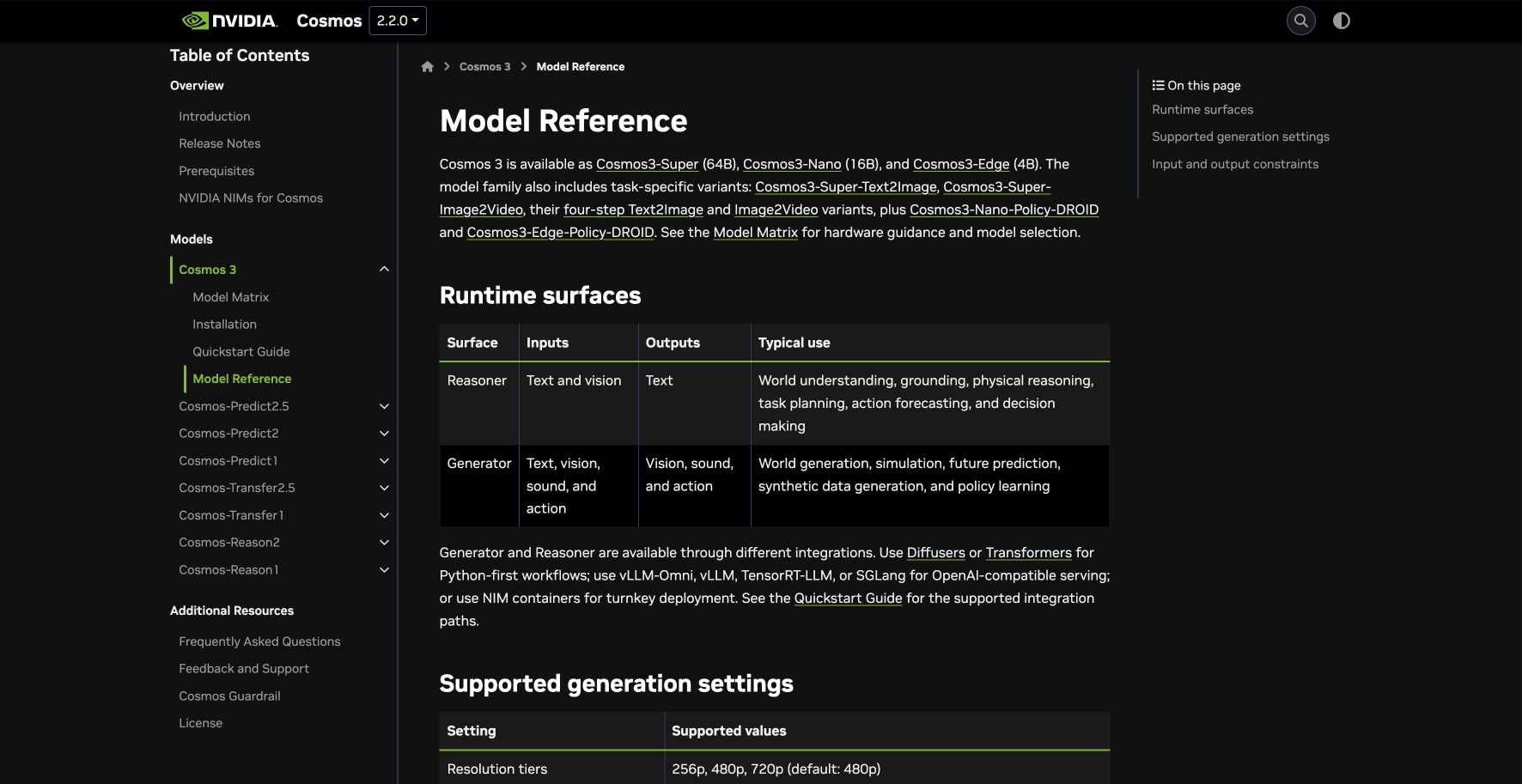Jump to Input and output constraints
Screen dimensions: 1522x784
click(1235, 164)
